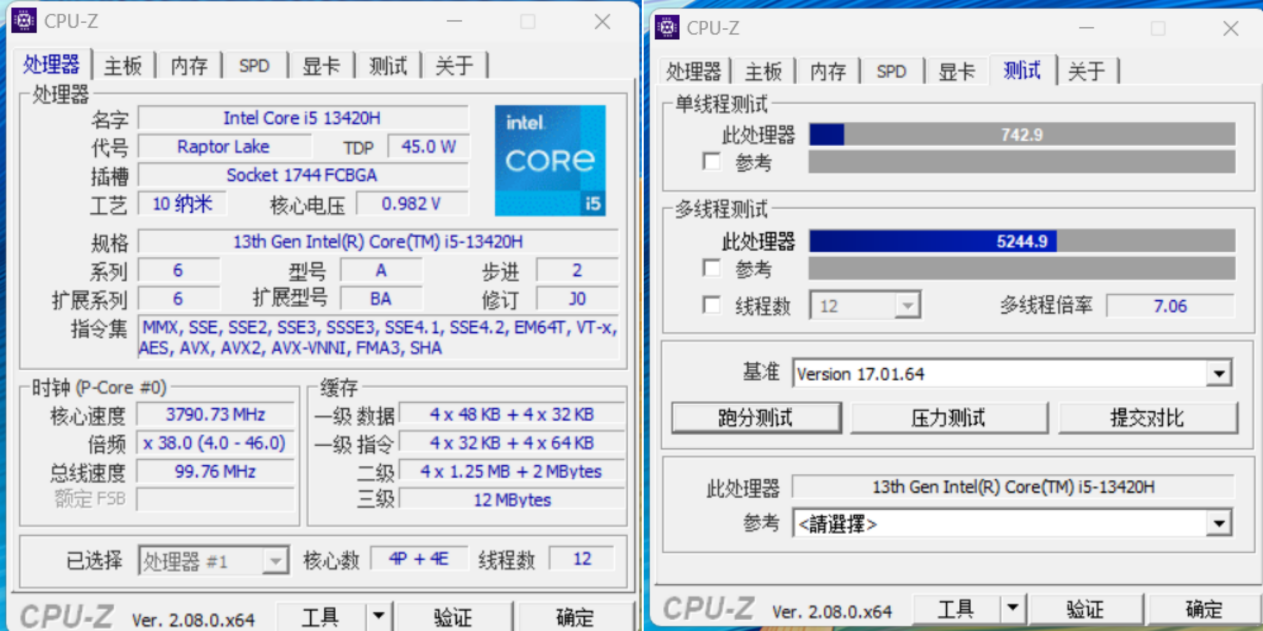Click the Intel Core i5 logo image
This screenshot has width=1263, height=631.
(550, 160)
